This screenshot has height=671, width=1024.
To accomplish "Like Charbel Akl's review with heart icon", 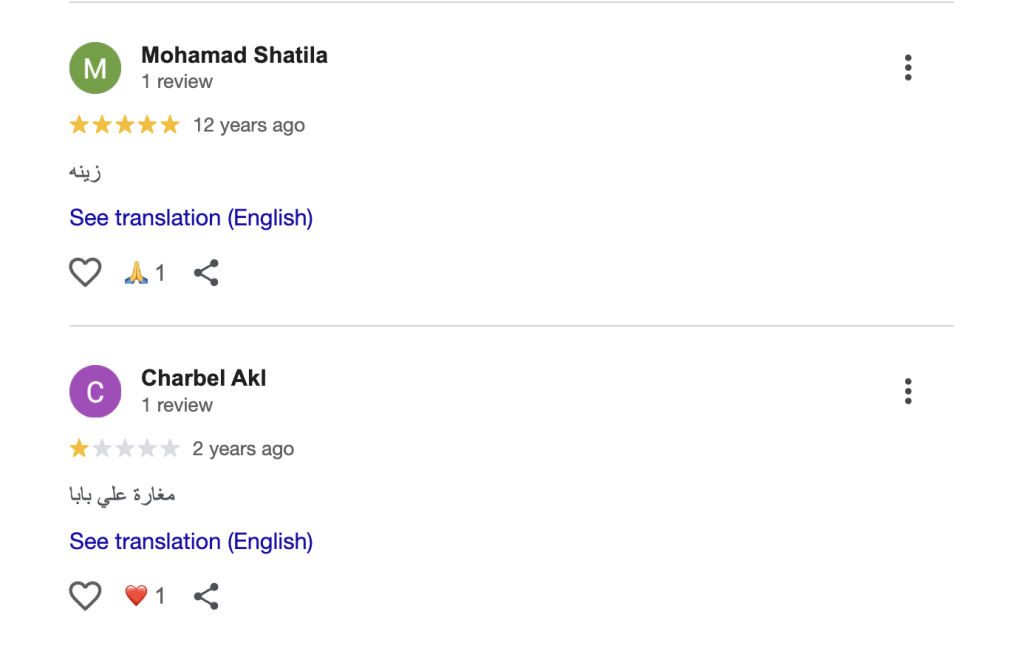I will tap(86, 596).
